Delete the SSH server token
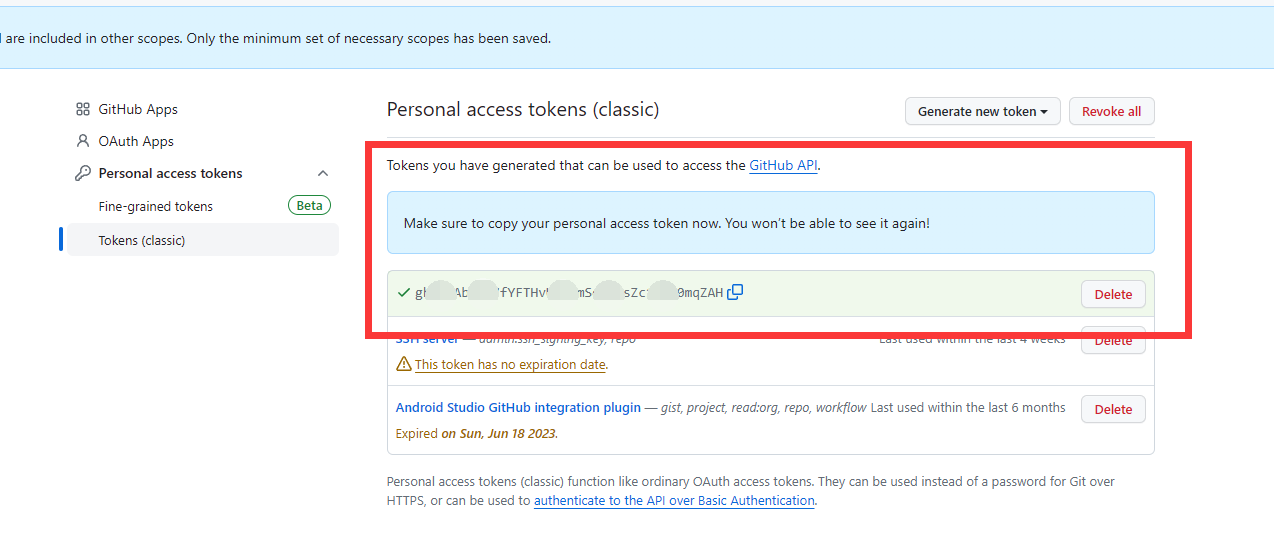The image size is (1274, 549). pyautogui.click(x=1113, y=340)
